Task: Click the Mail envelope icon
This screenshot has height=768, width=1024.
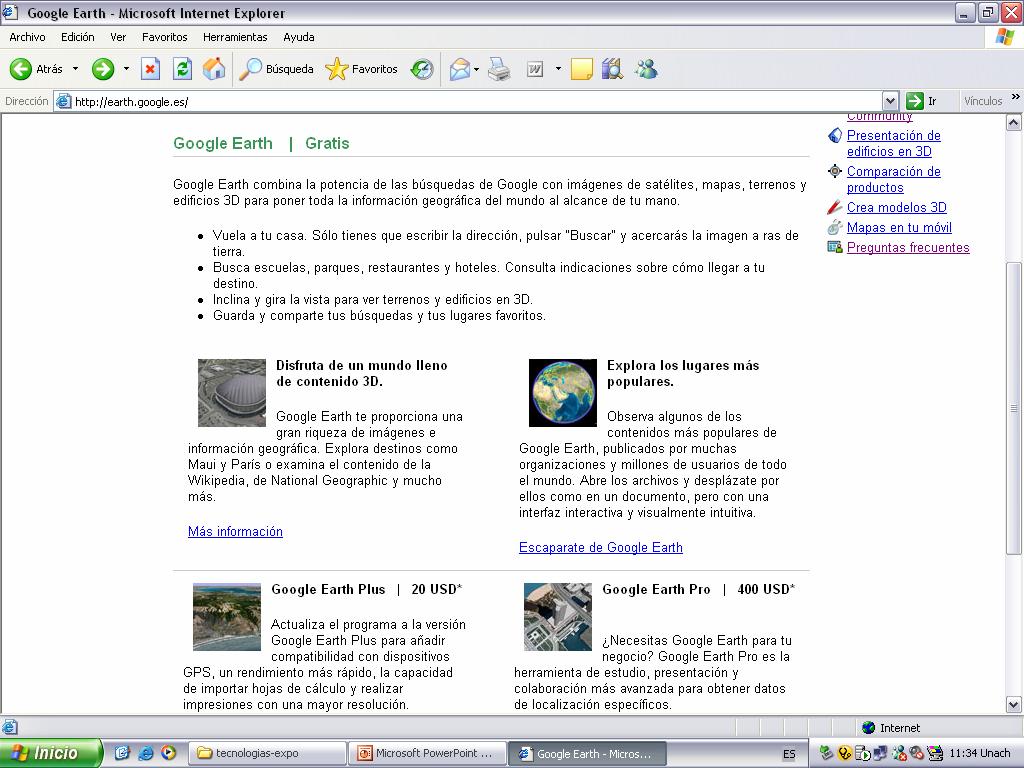Action: click(x=460, y=69)
